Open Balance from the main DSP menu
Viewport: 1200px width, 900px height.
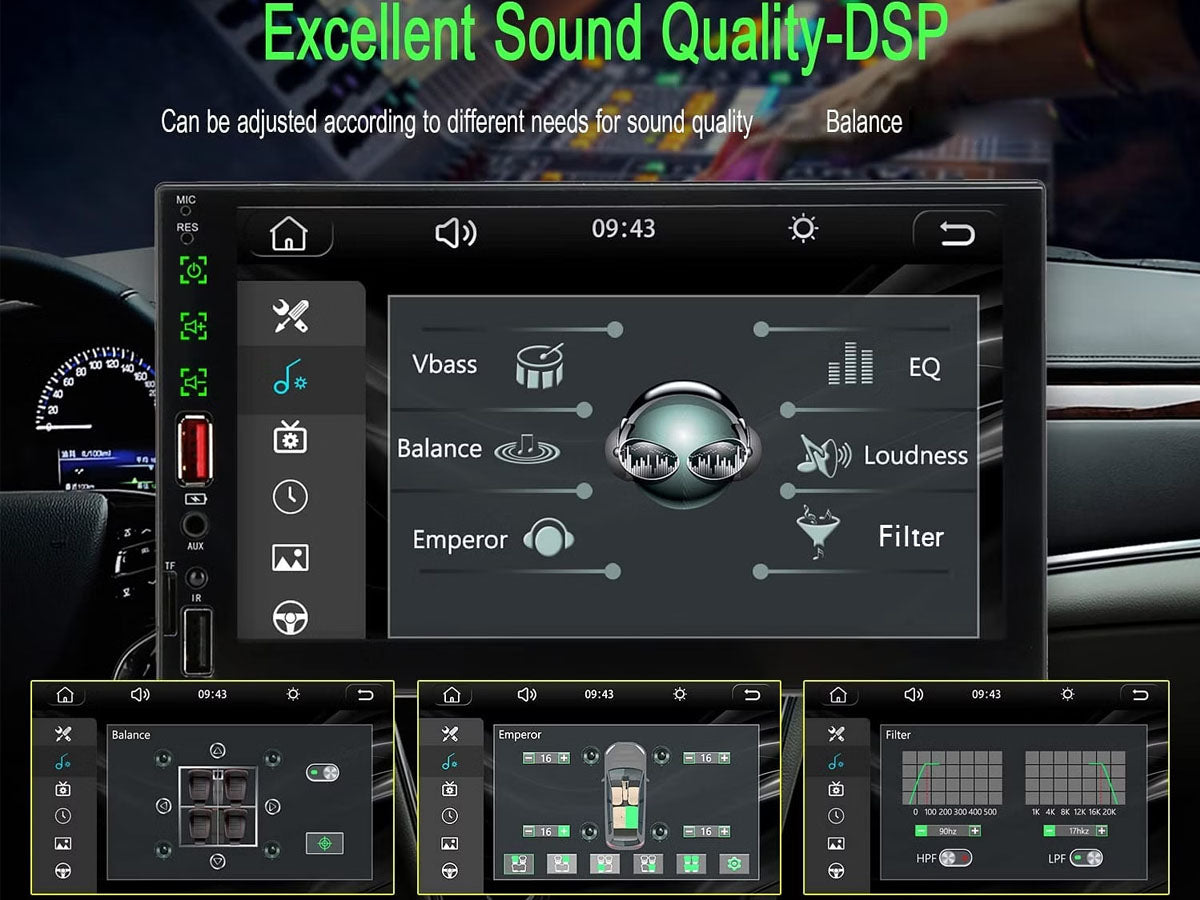click(x=478, y=448)
